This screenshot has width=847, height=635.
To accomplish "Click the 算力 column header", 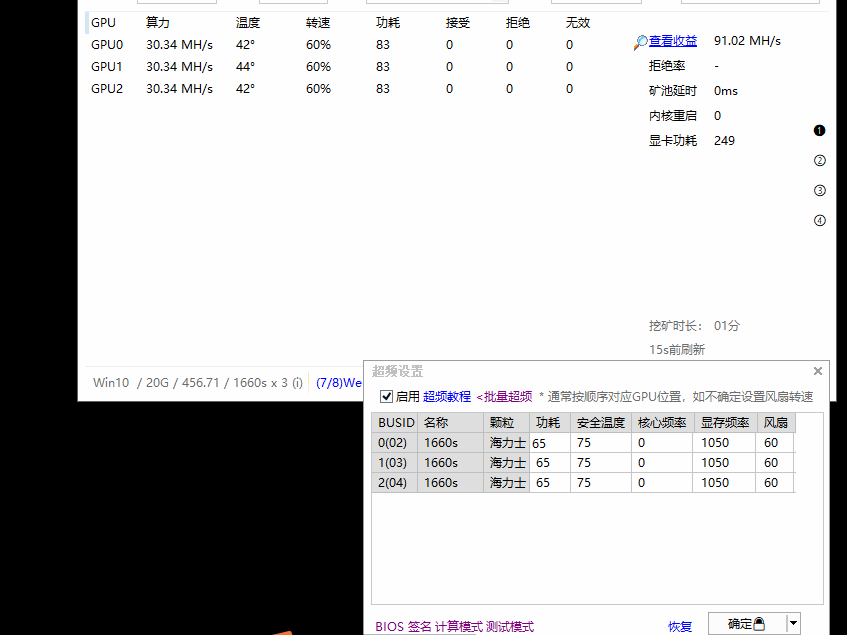I will tap(158, 23).
